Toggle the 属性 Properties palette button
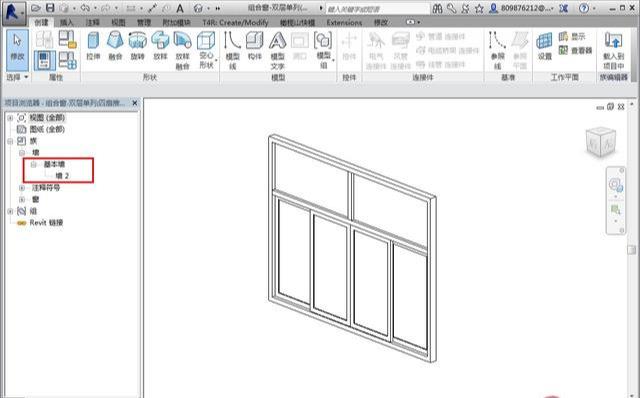The image size is (640, 398). [x=44, y=60]
